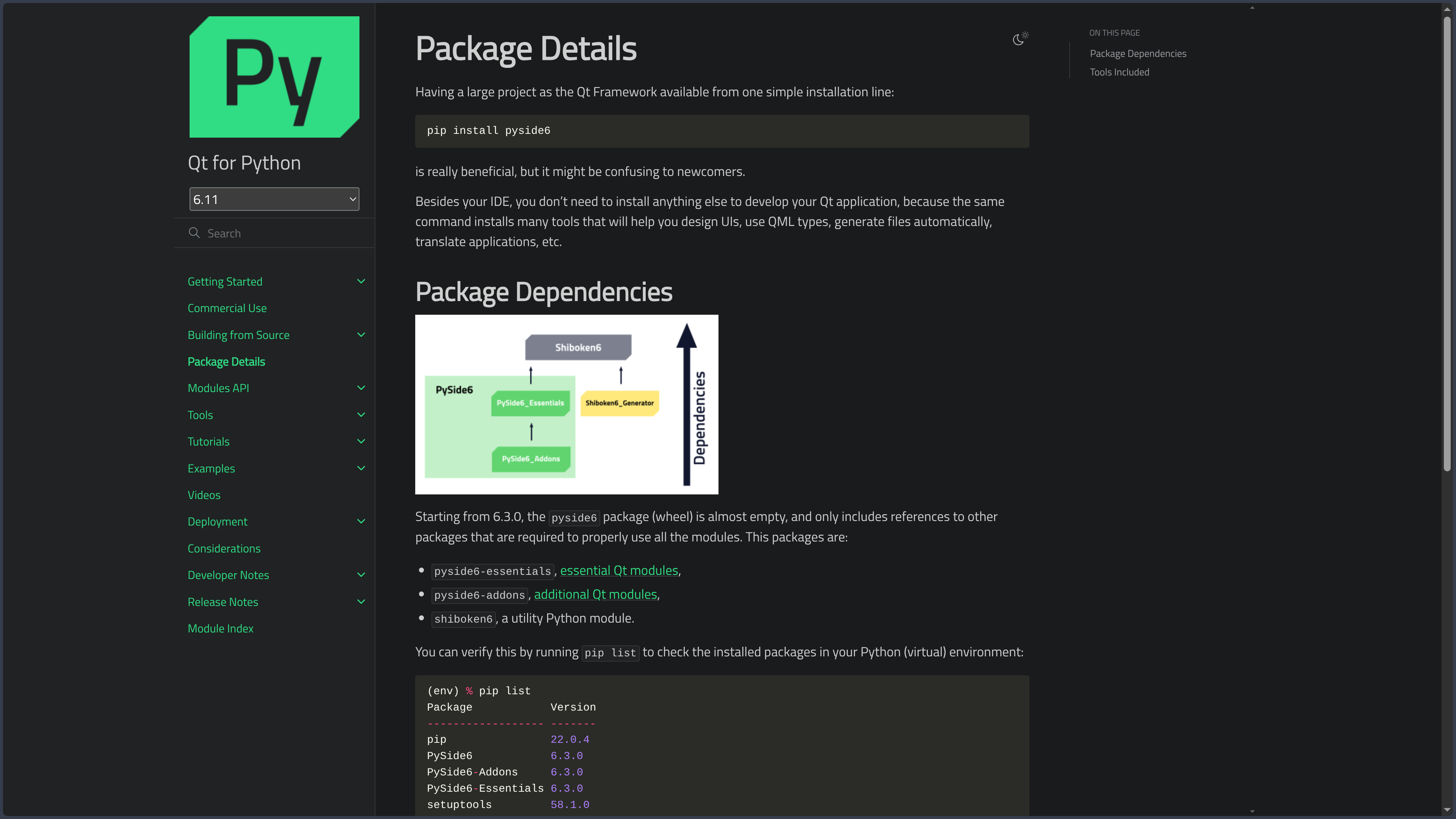Click the PySide6-Essentials row in pip list

coord(505,788)
